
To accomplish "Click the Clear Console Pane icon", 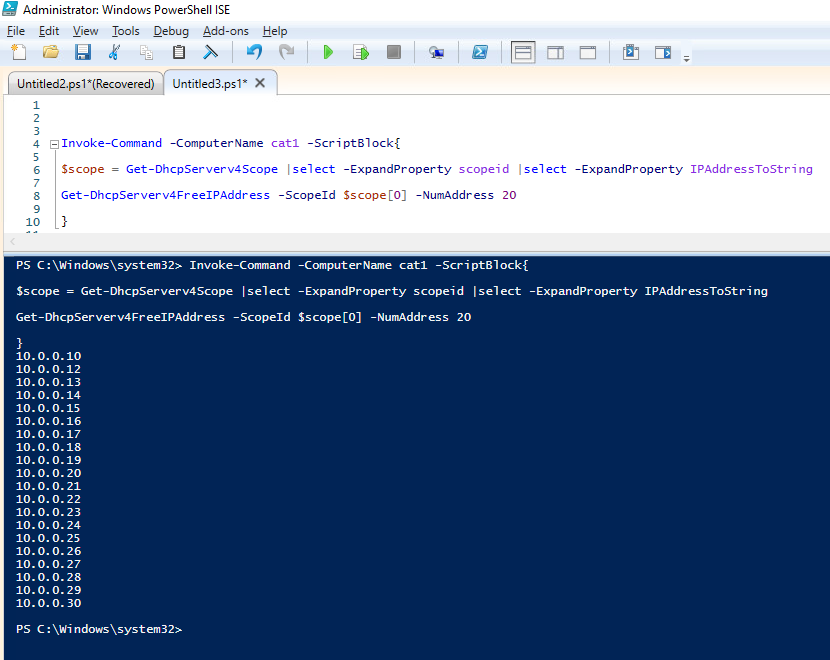I will (210, 52).
